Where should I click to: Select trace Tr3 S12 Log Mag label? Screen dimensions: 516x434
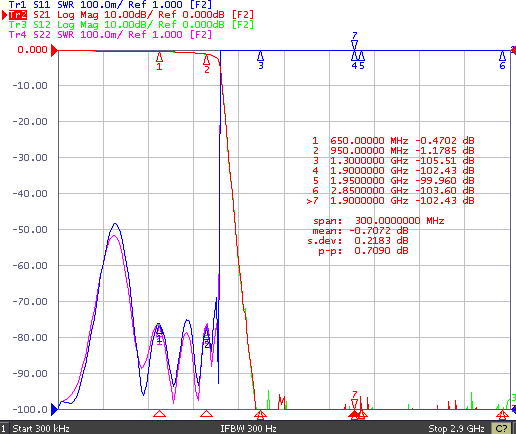131,25
